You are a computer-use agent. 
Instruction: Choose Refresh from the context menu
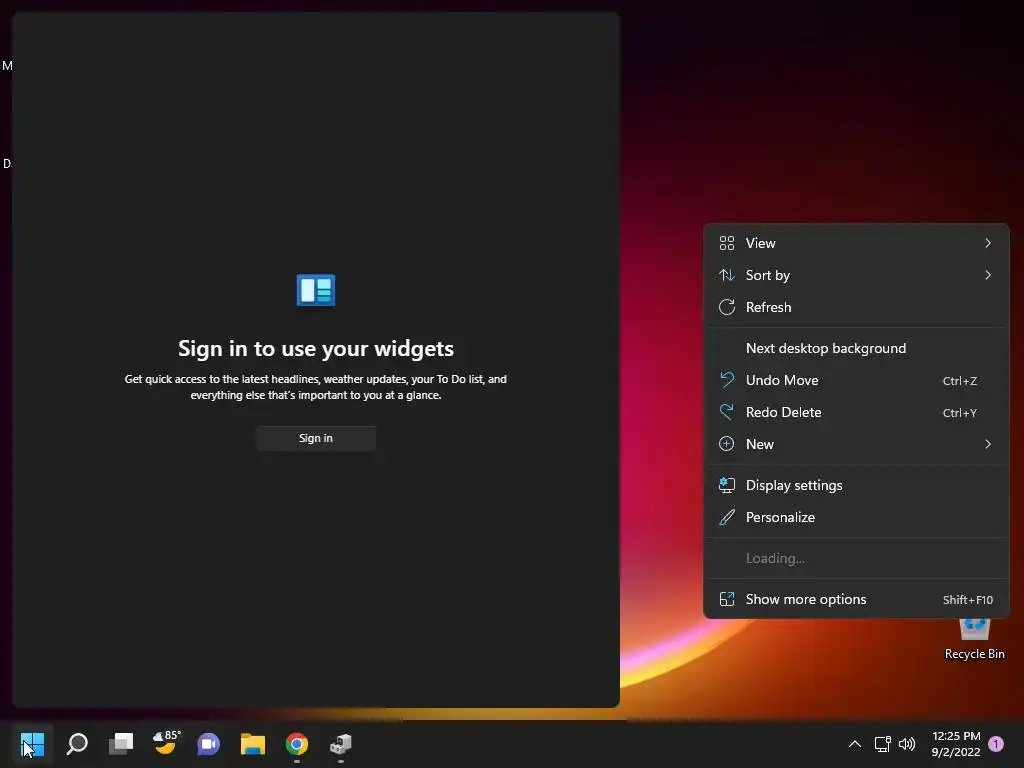[856, 308]
